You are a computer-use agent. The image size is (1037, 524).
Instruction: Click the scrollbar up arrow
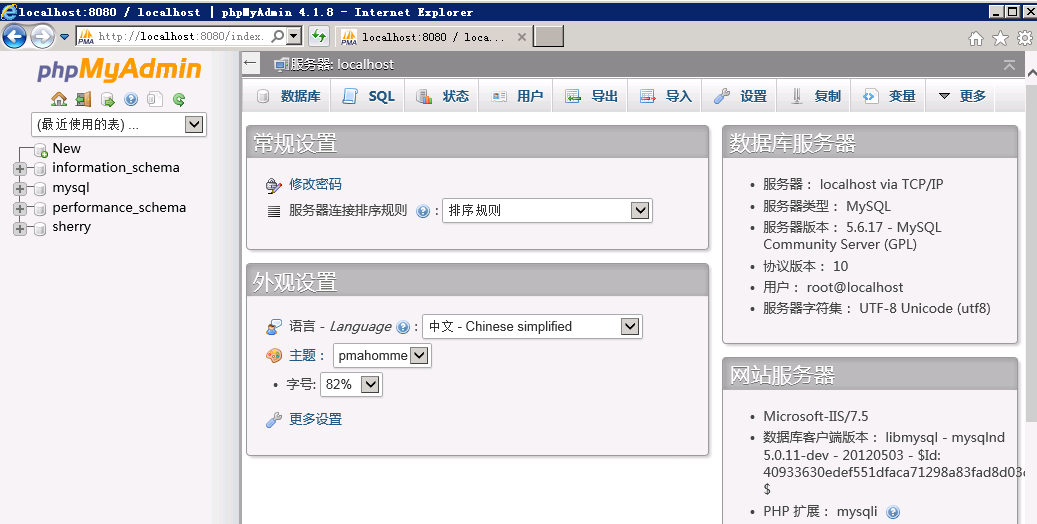click(1031, 73)
